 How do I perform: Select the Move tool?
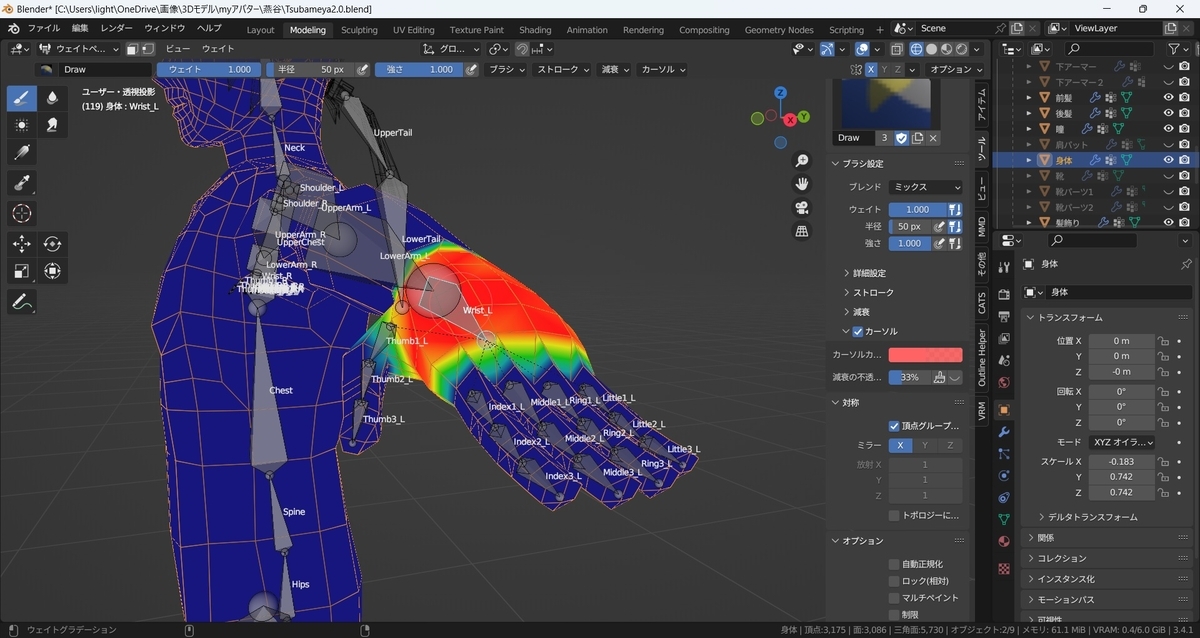coord(22,243)
